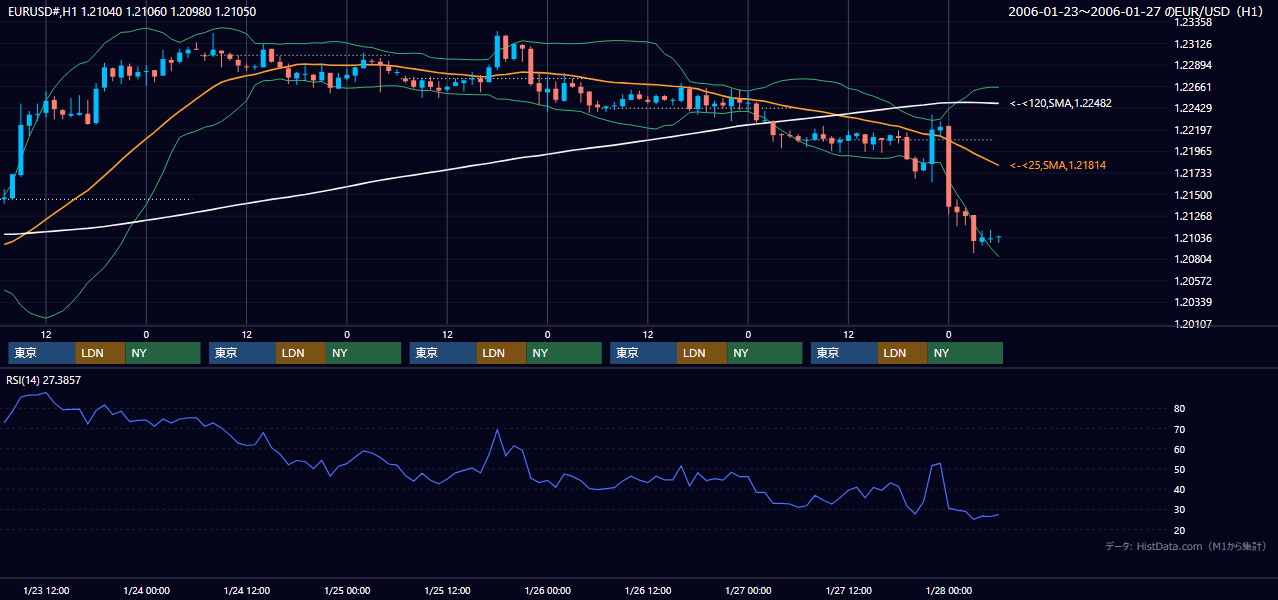The height and width of the screenshot is (600, 1278).
Task: Click RSI scale value 20
Action: 1180,530
